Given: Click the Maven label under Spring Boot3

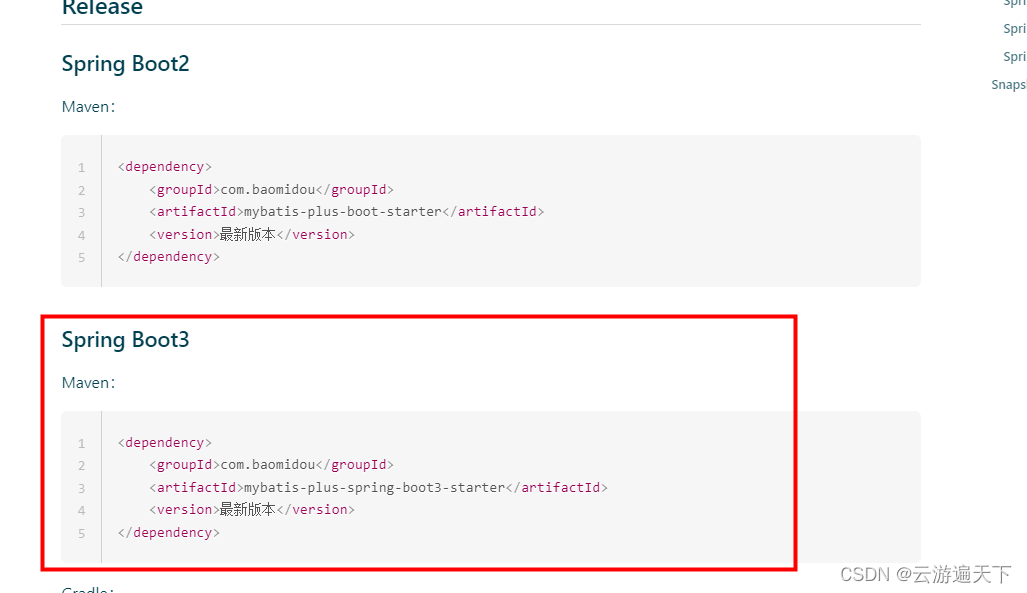Looking at the screenshot, I should (x=88, y=383).
